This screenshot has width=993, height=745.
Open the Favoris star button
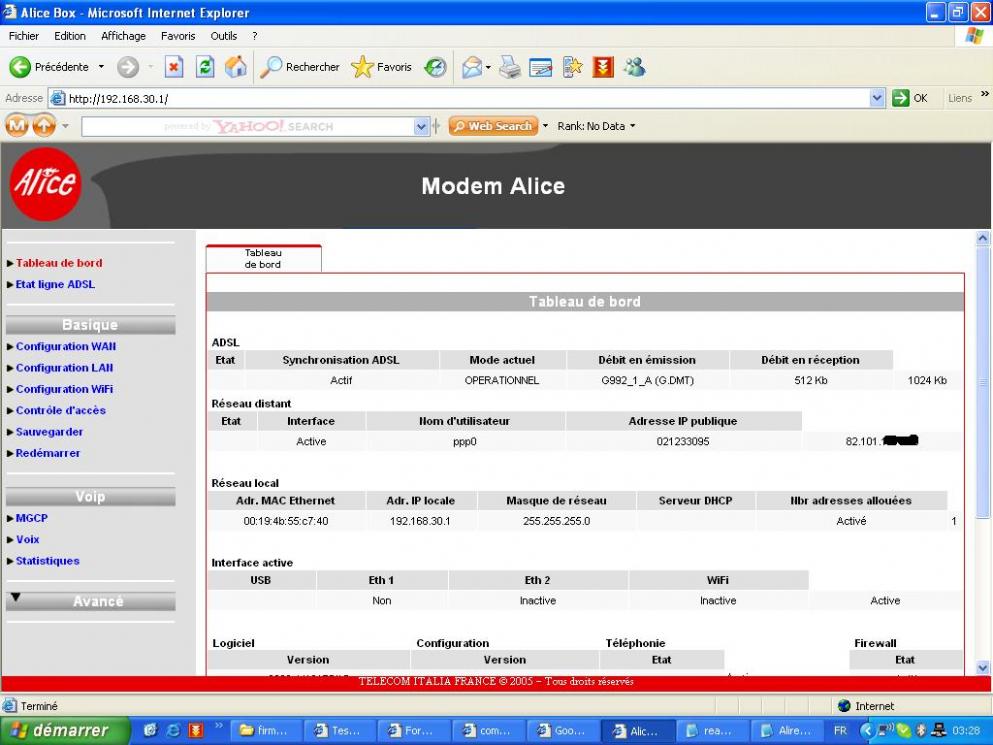pos(382,67)
